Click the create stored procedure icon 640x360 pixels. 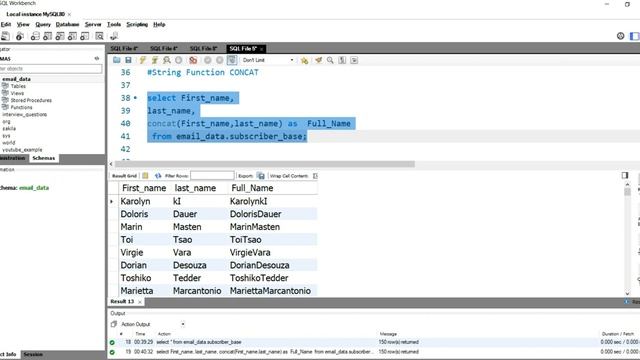72,37
